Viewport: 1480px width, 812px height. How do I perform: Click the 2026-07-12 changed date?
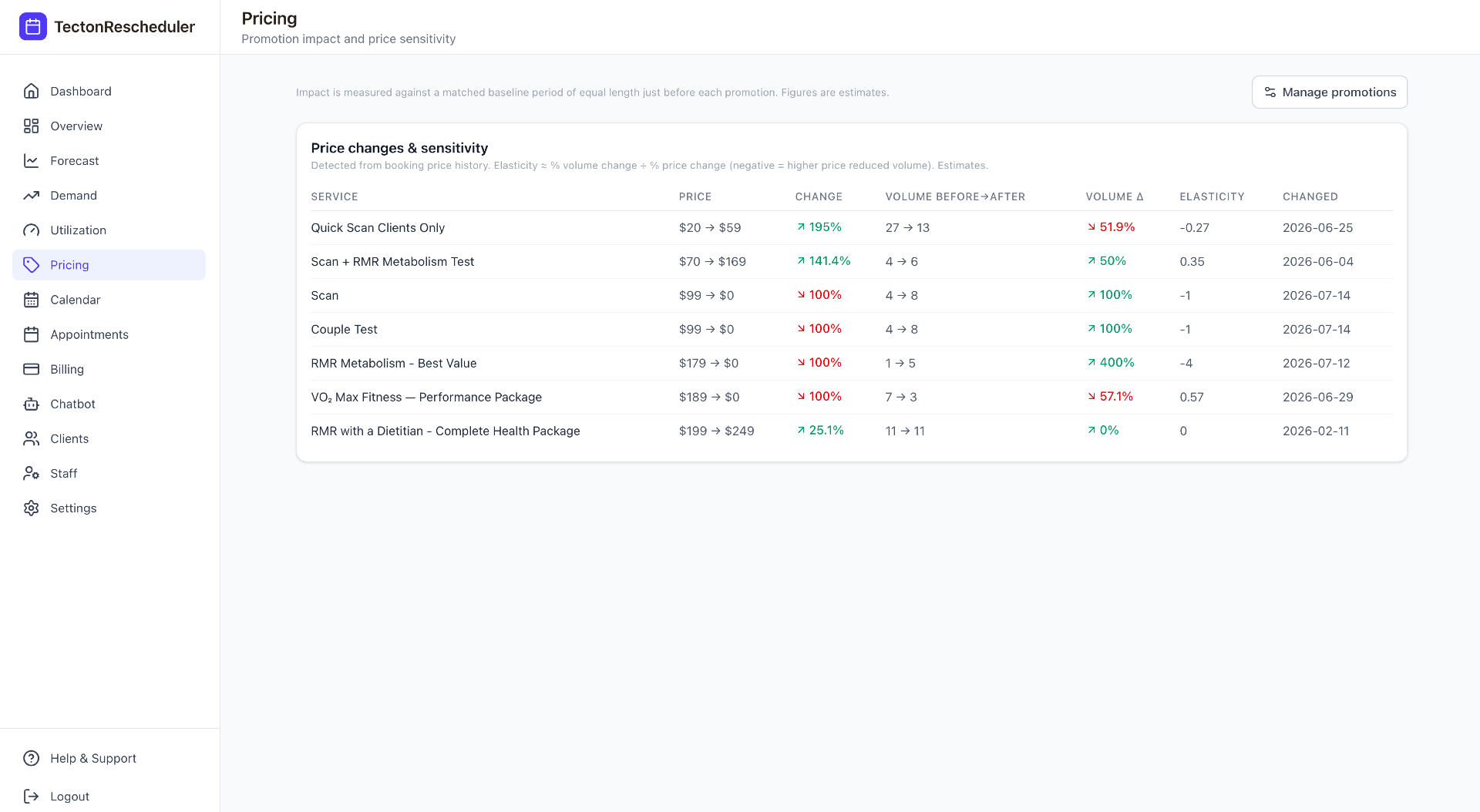(1316, 363)
